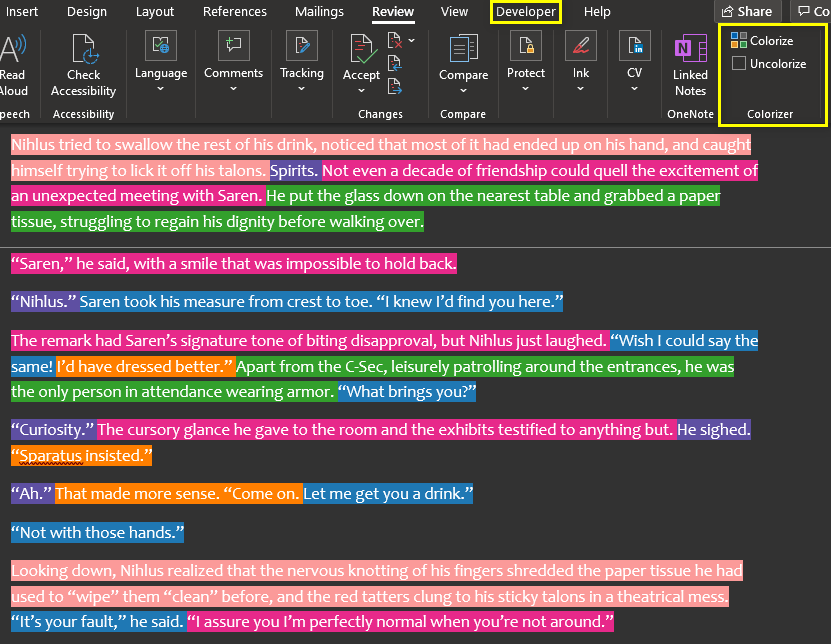The height and width of the screenshot is (644, 831).
Task: Click the Check Accessibility icon
Action: [84, 49]
